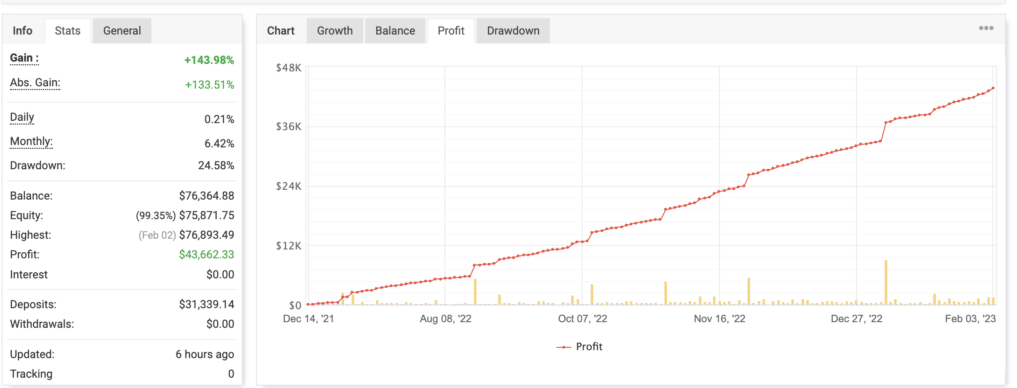The image size is (1017, 388).
Task: Click the $31,339.14 deposits value
Action: point(206,304)
